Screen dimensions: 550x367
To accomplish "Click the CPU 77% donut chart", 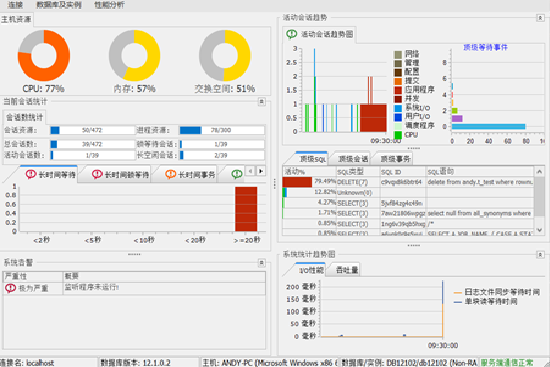I will [x=44, y=55].
